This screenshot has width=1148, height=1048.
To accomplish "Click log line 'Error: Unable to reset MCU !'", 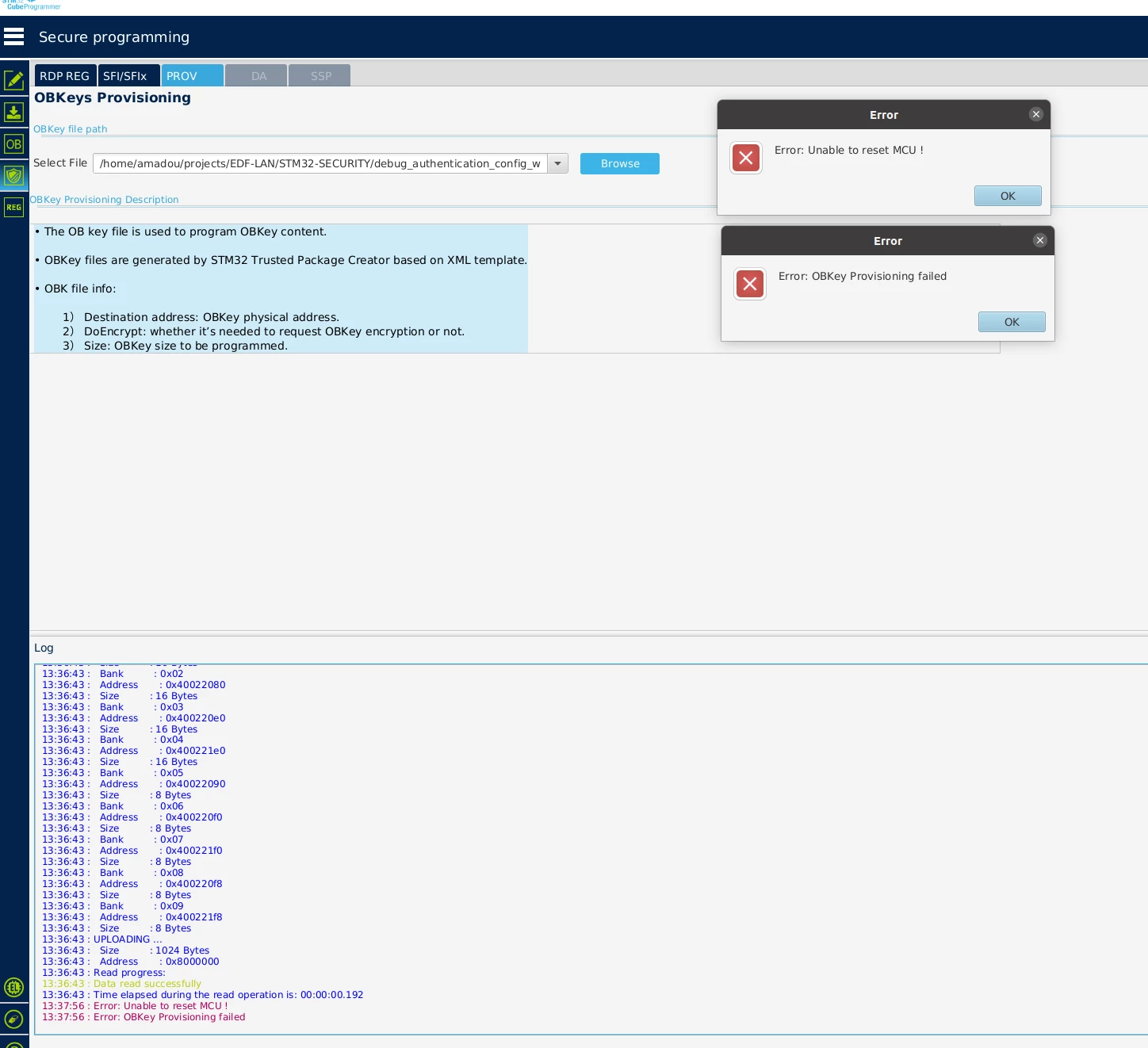I will [135, 1006].
